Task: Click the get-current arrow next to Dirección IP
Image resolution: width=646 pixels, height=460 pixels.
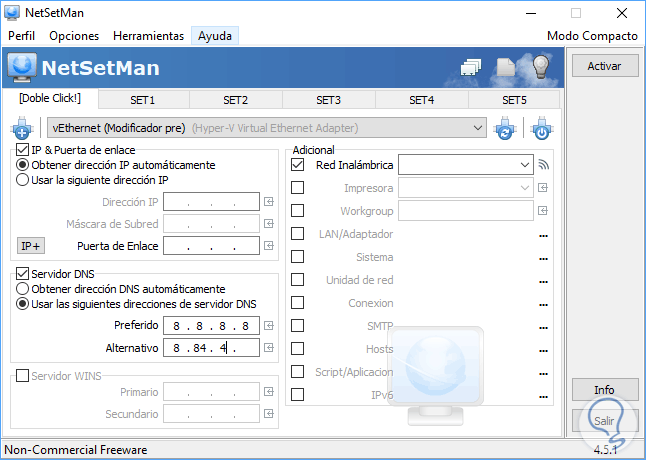Action: click(x=269, y=202)
